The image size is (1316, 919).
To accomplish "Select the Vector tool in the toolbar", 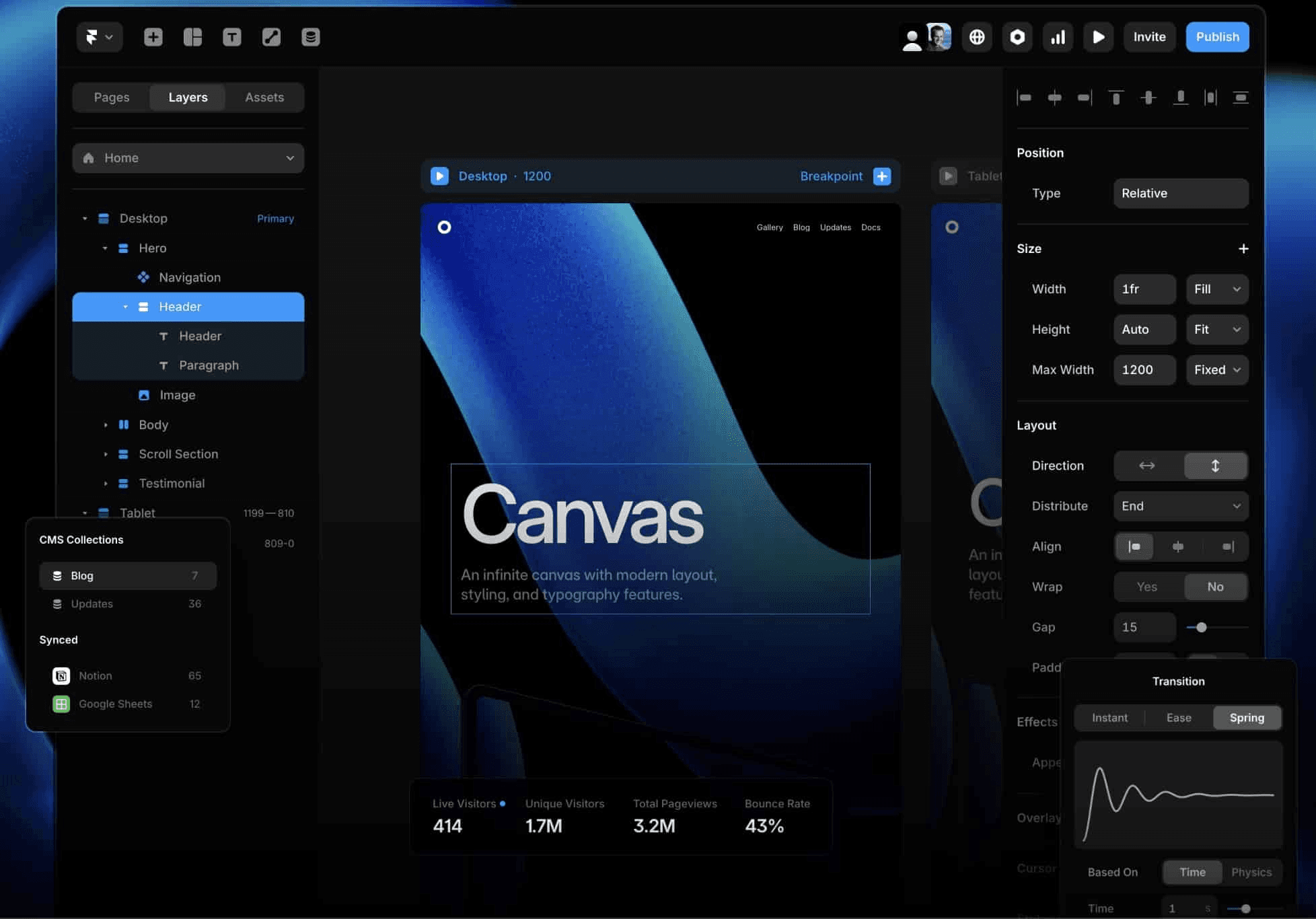I will 271,37.
